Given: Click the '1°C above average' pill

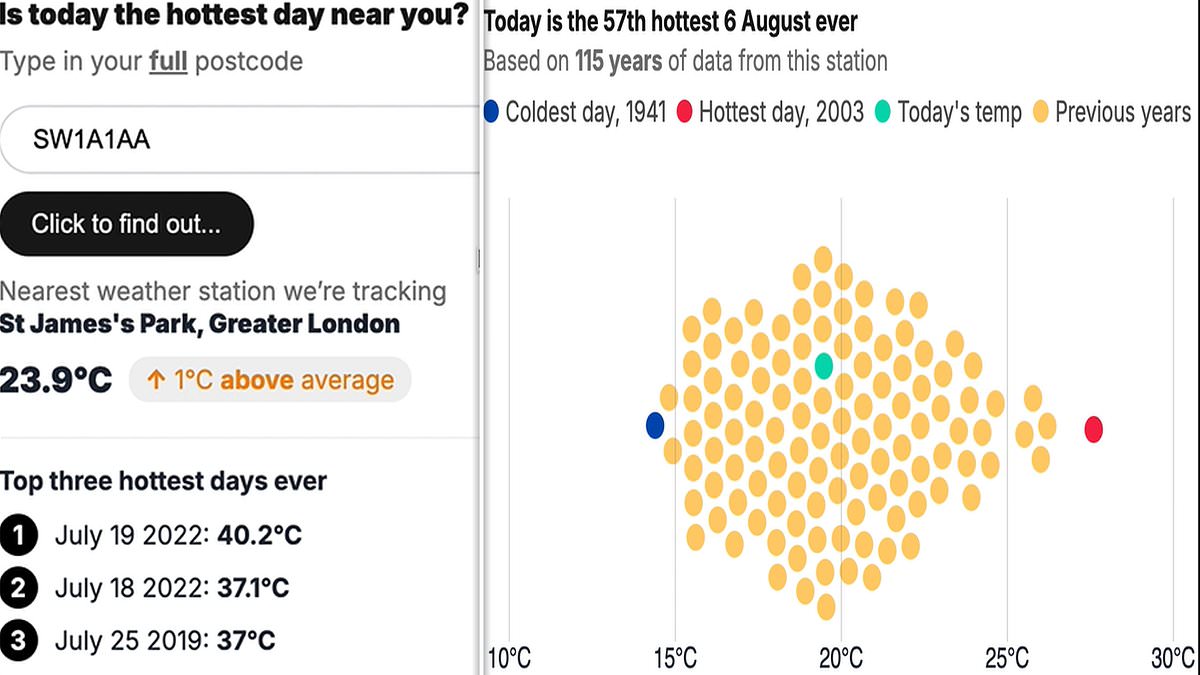Looking at the screenshot, I should (270, 380).
